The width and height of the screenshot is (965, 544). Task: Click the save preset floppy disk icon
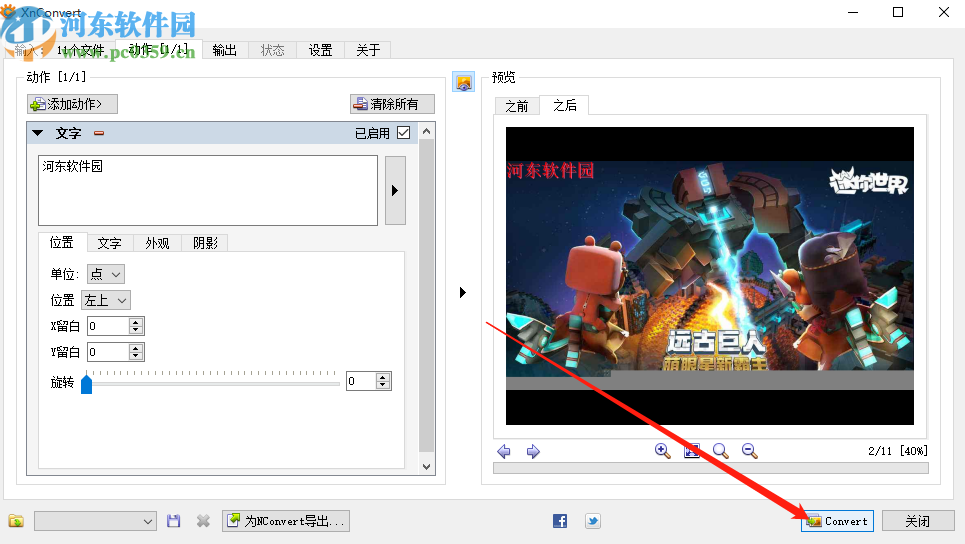(174, 521)
